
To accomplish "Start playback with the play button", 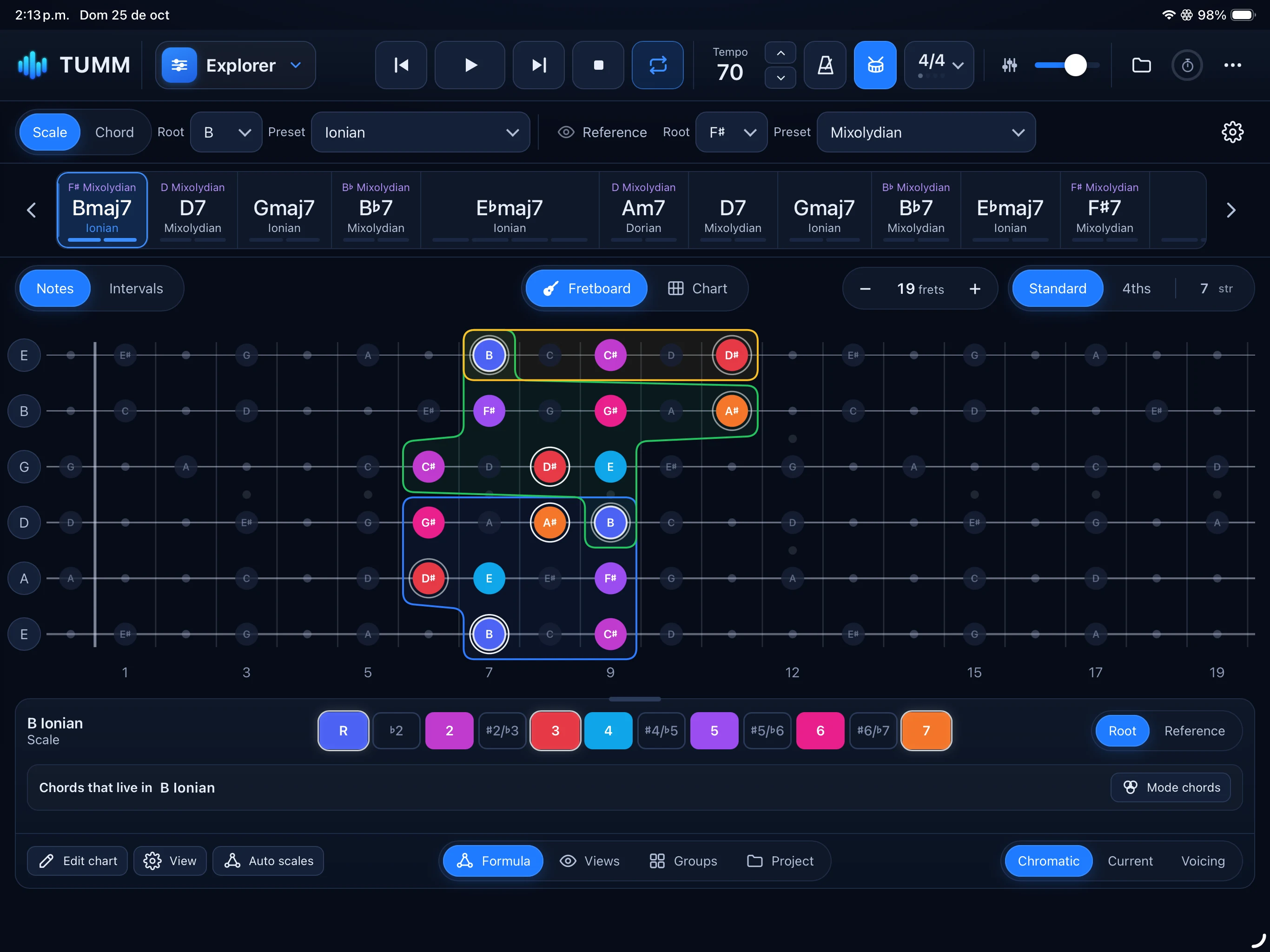I will click(470, 65).
